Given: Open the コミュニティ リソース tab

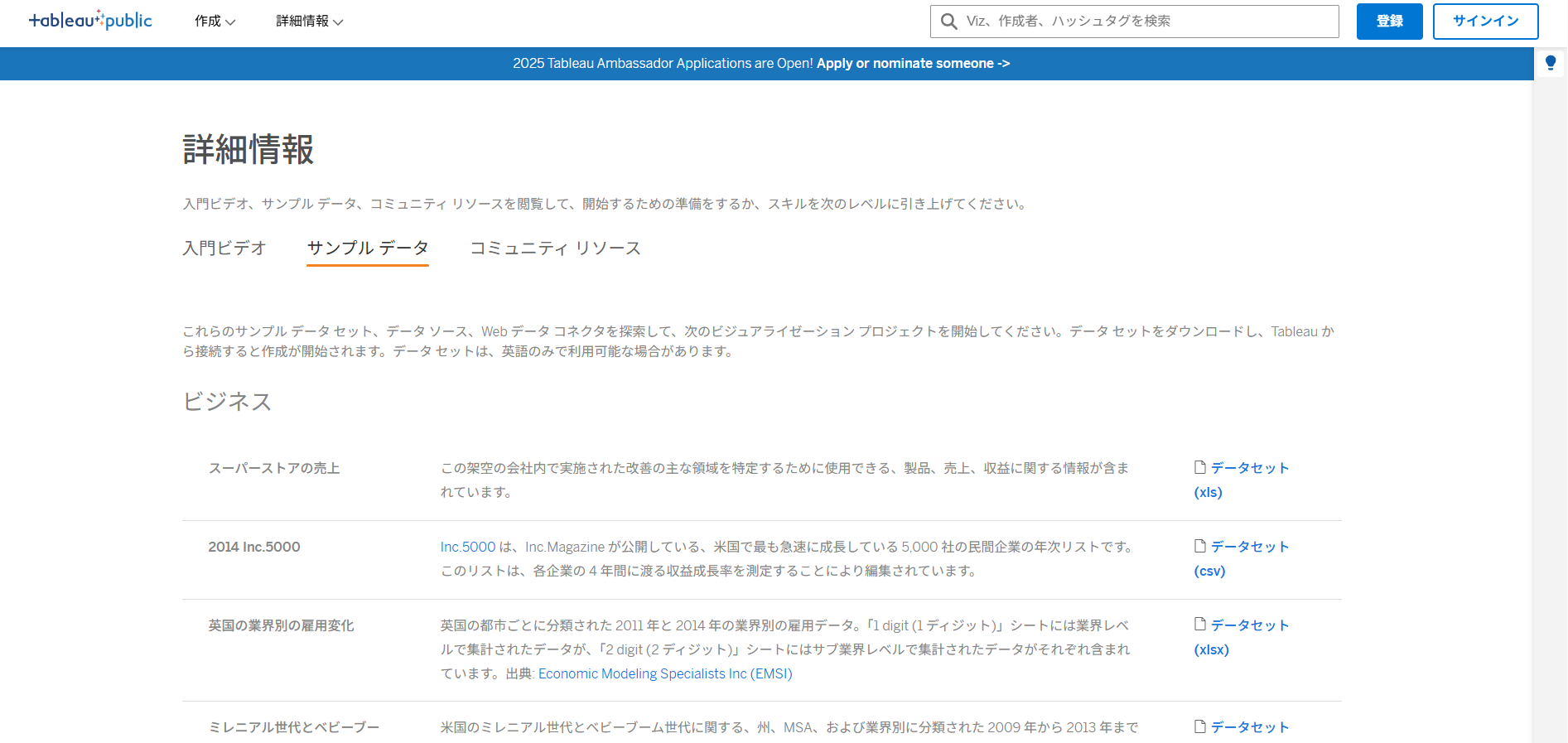Looking at the screenshot, I should point(556,248).
